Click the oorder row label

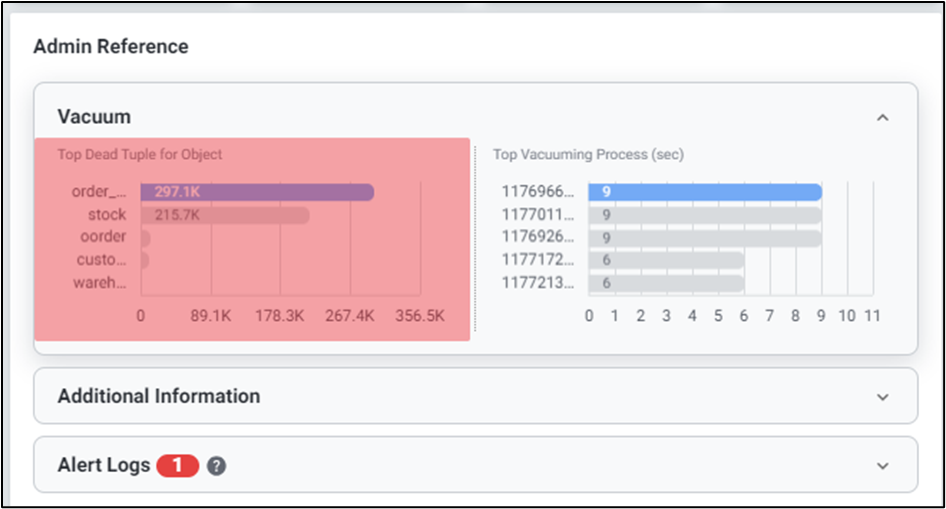tap(104, 237)
